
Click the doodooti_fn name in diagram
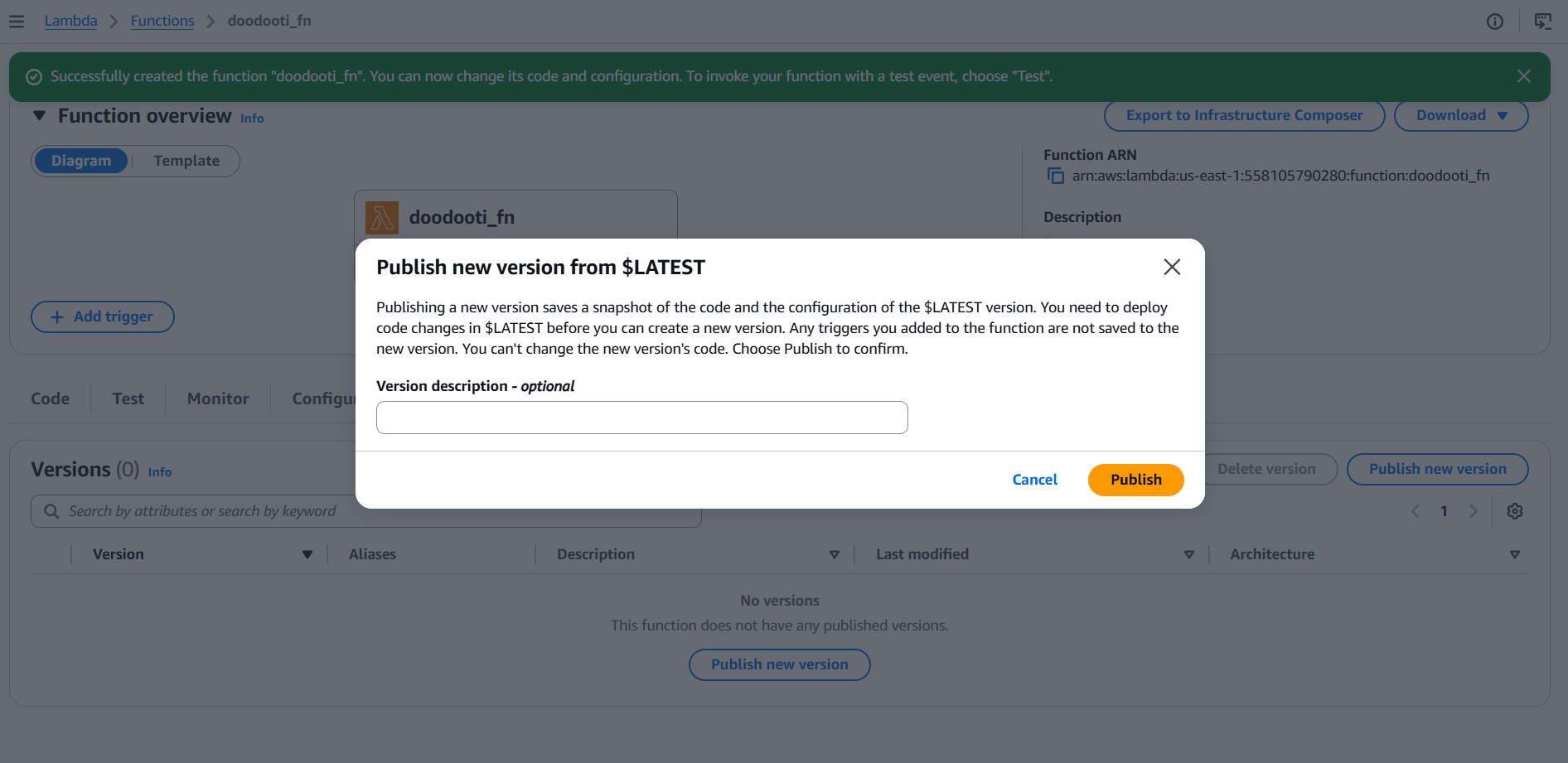tap(462, 218)
